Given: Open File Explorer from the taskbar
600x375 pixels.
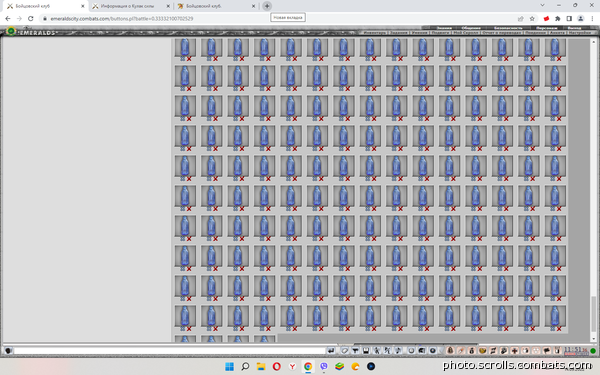Looking at the screenshot, I should [261, 366].
